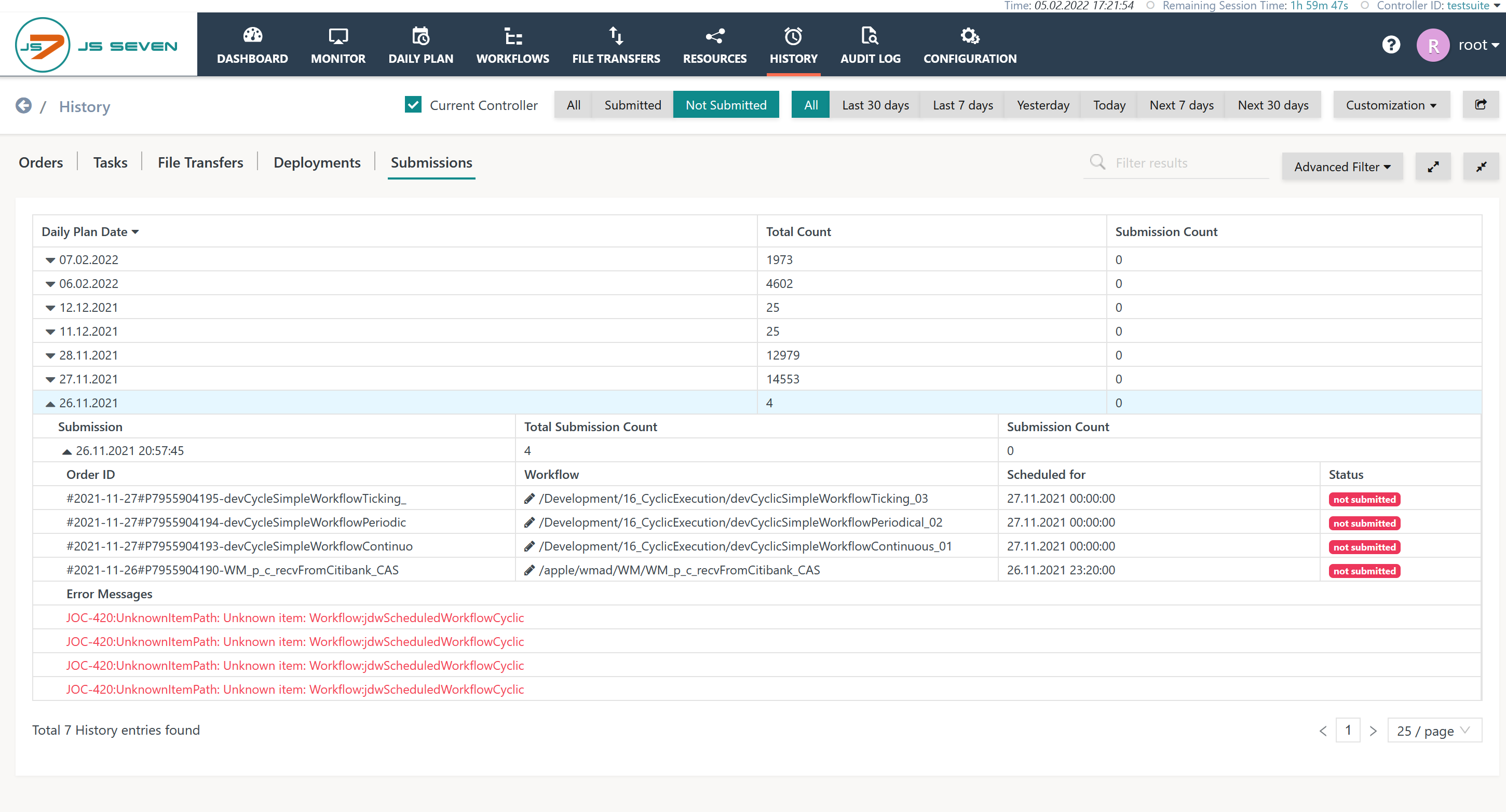Screen dimensions: 1506x812
Task: Go to previous page arrow
Action: tap(1322, 732)
